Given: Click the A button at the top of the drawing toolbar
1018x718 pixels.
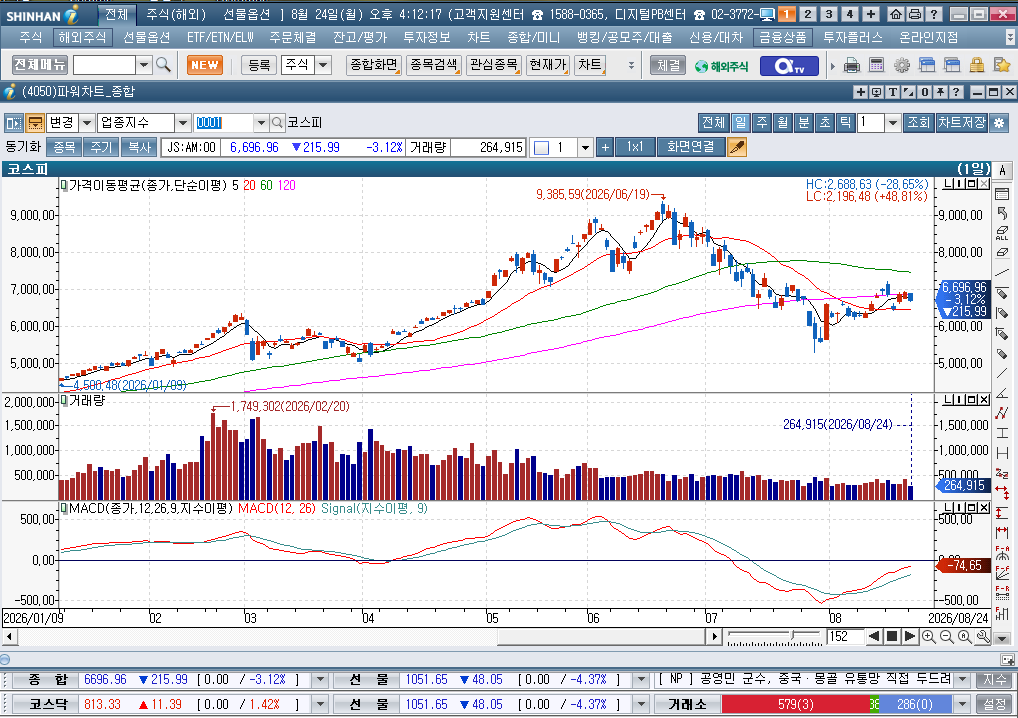Looking at the screenshot, I should [x=1002, y=170].
